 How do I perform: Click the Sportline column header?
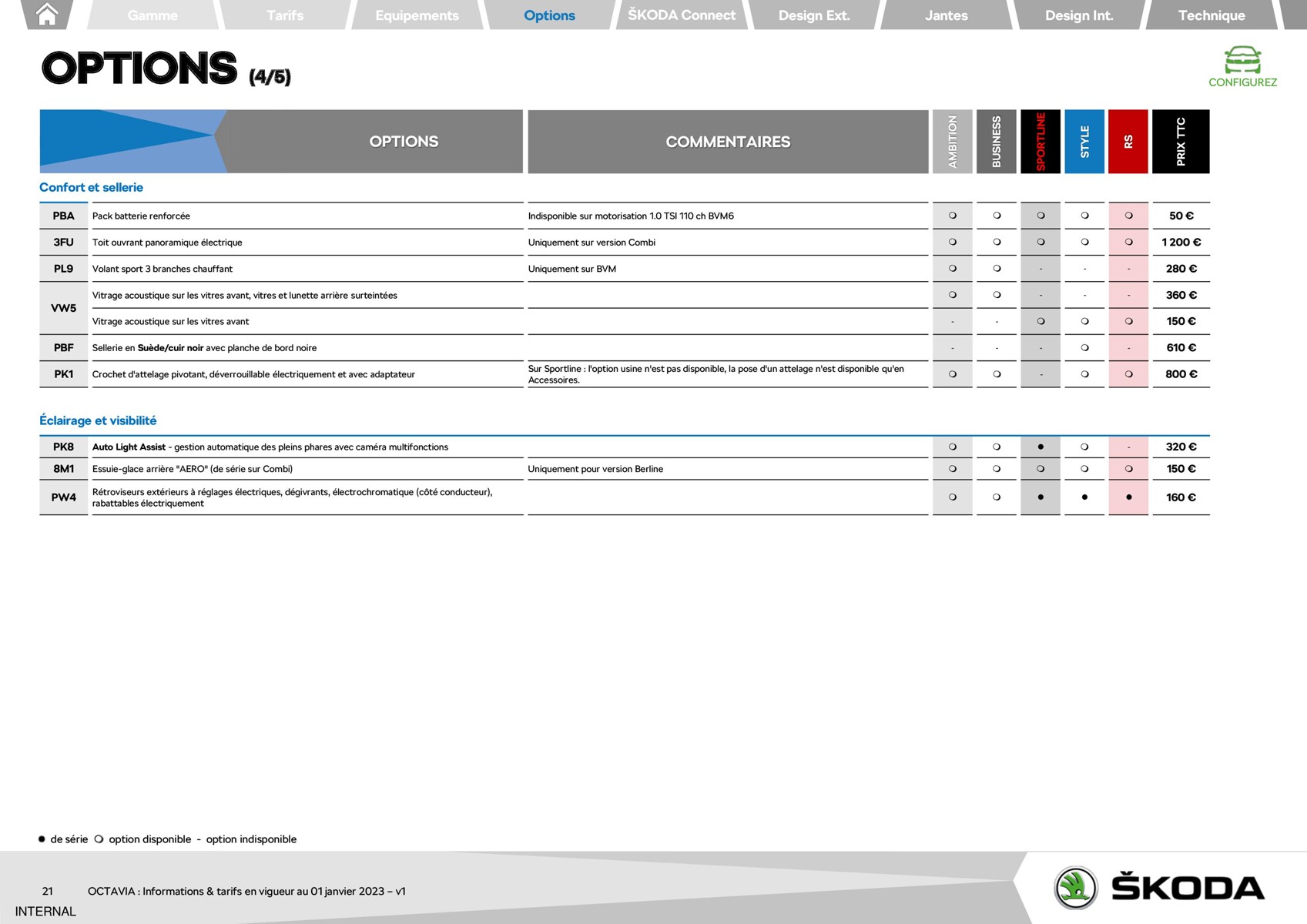1041,142
